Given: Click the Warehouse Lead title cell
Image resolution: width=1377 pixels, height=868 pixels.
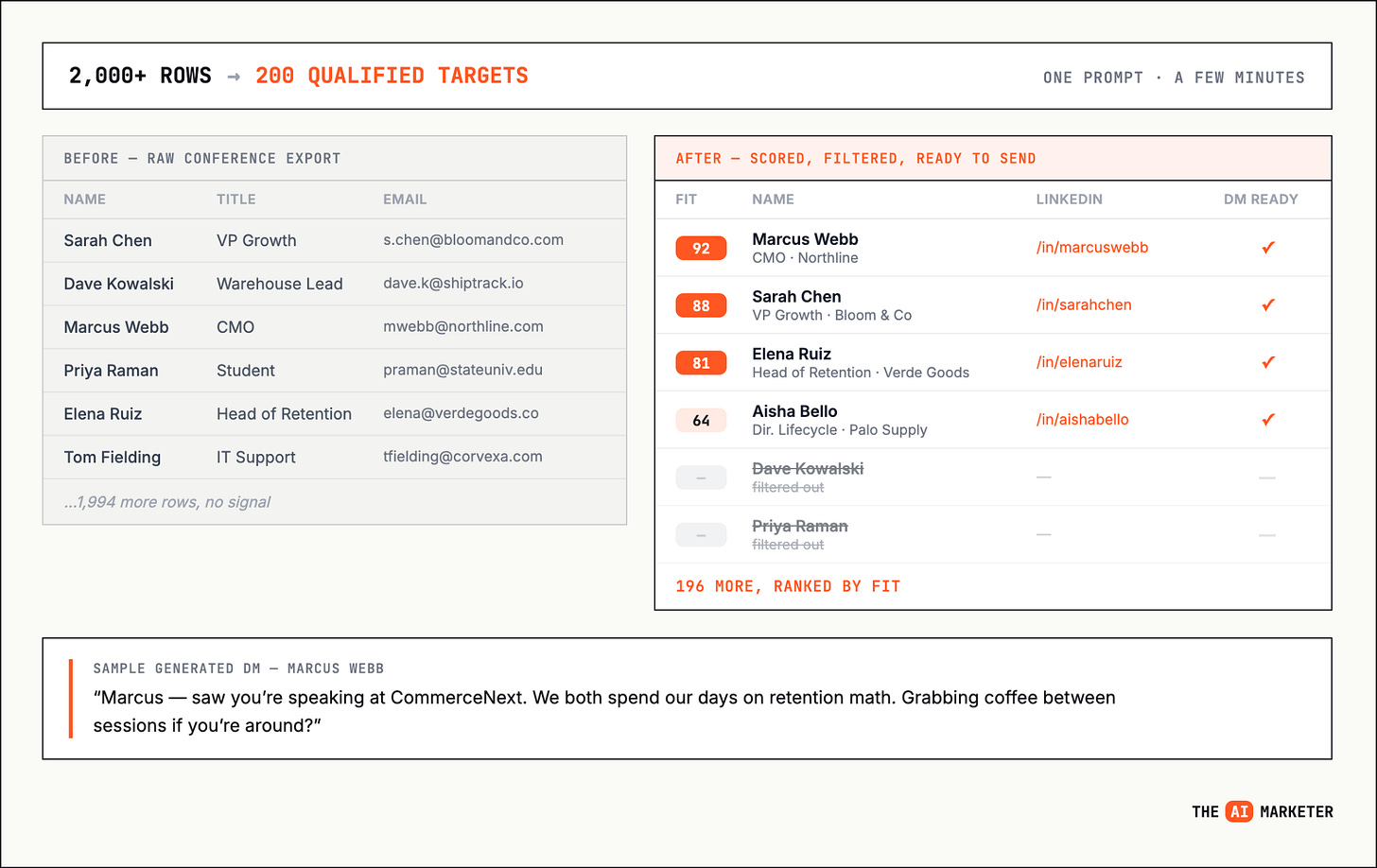Looking at the screenshot, I should tap(280, 284).
